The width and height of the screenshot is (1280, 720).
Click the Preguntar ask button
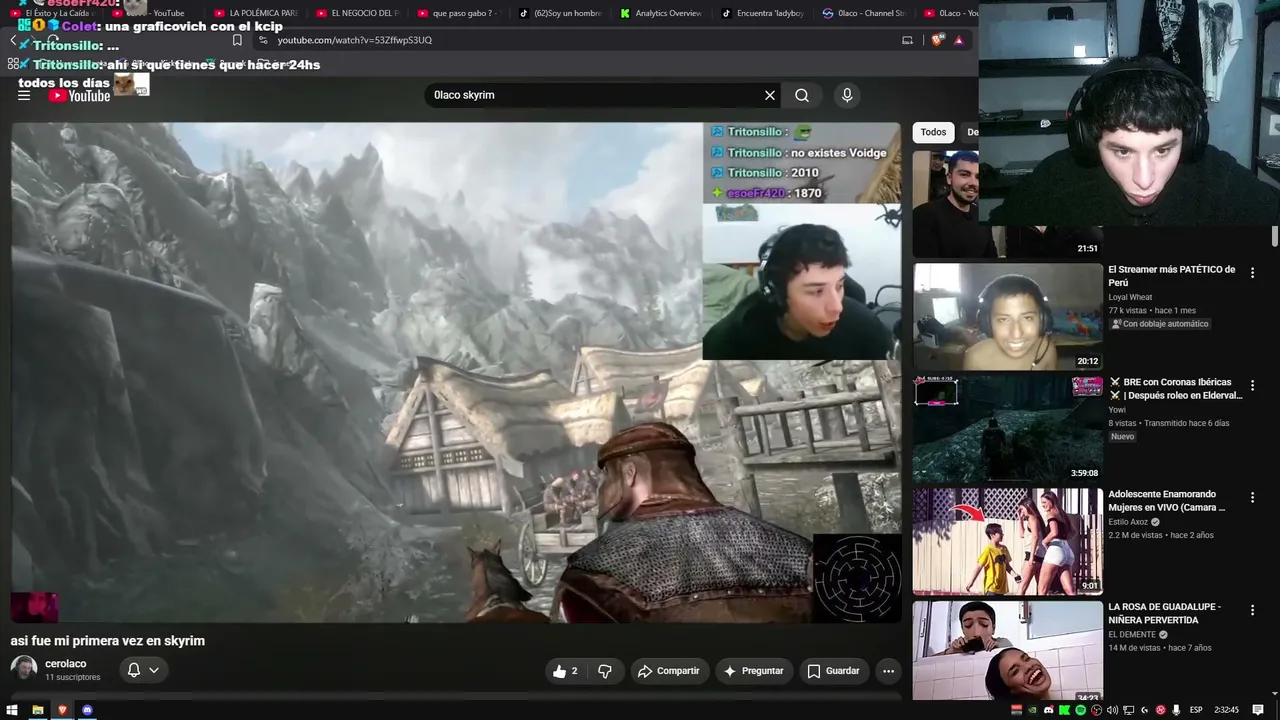[753, 671]
